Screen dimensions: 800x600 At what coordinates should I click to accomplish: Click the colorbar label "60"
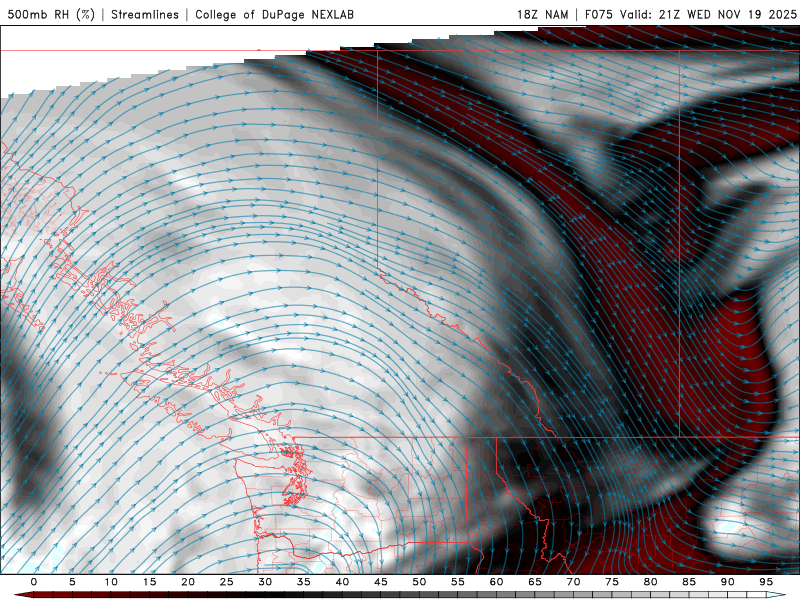(496, 582)
